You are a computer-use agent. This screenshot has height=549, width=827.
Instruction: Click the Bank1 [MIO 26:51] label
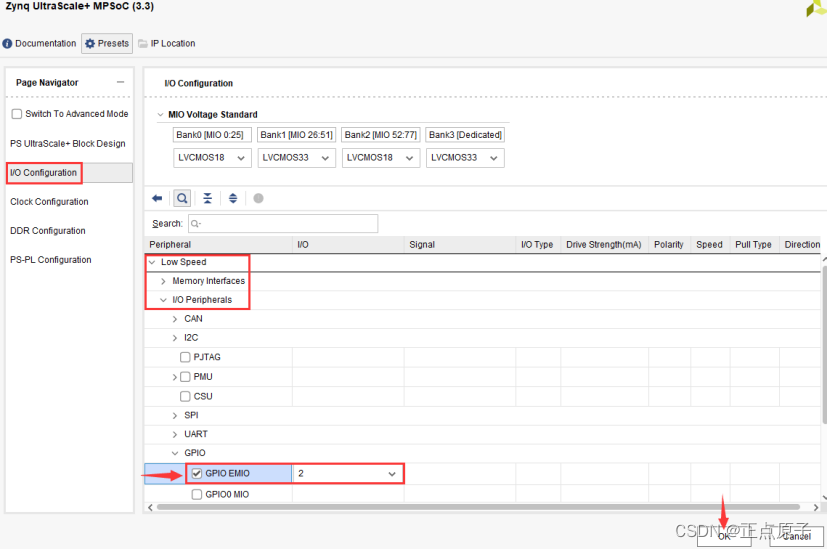(296, 135)
